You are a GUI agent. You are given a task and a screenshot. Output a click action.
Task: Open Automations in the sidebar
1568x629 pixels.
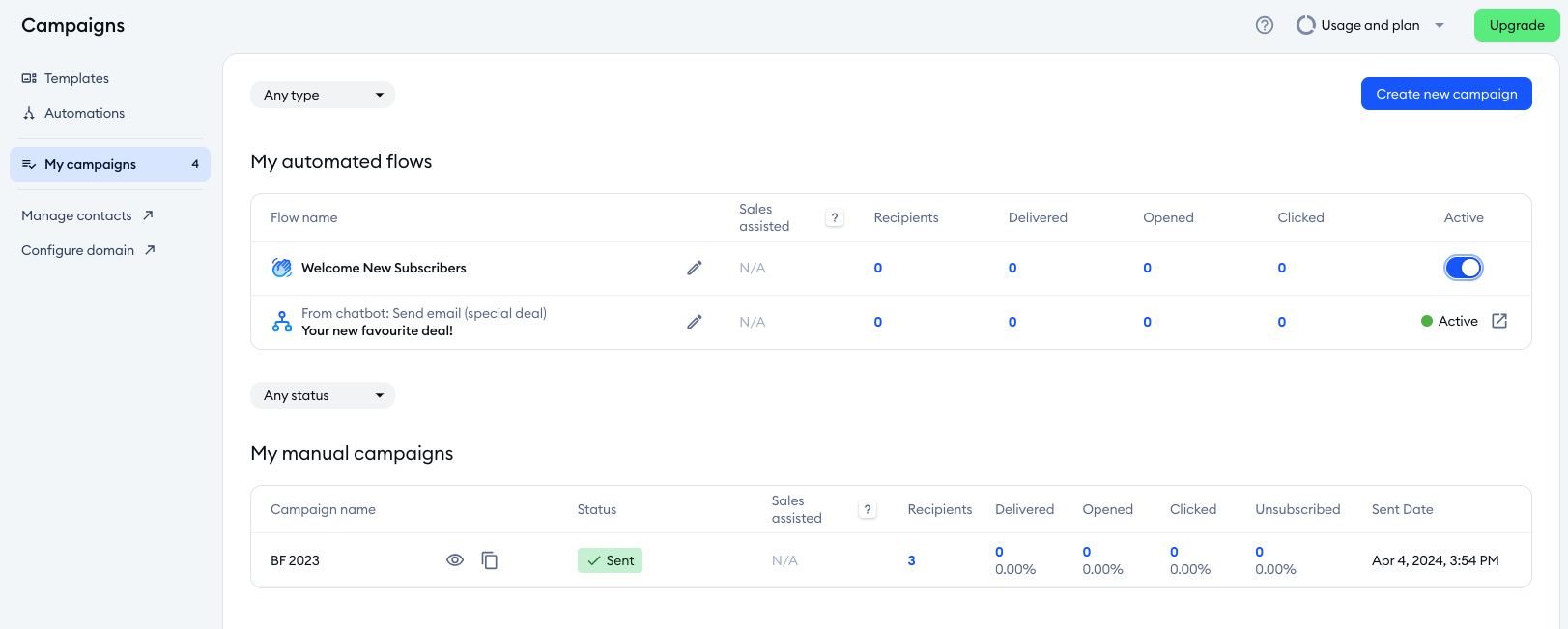[84, 113]
